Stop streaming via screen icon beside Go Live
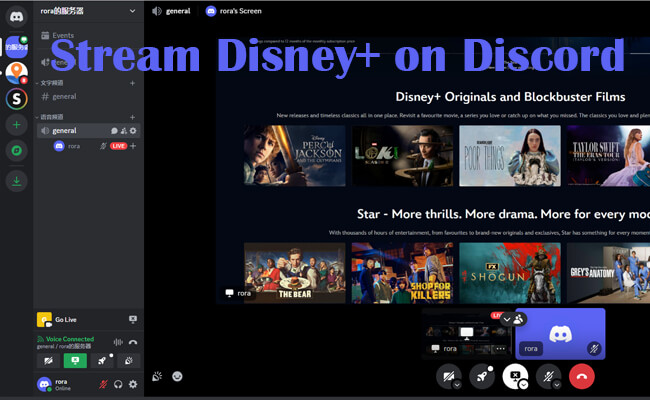 [x=133, y=319]
